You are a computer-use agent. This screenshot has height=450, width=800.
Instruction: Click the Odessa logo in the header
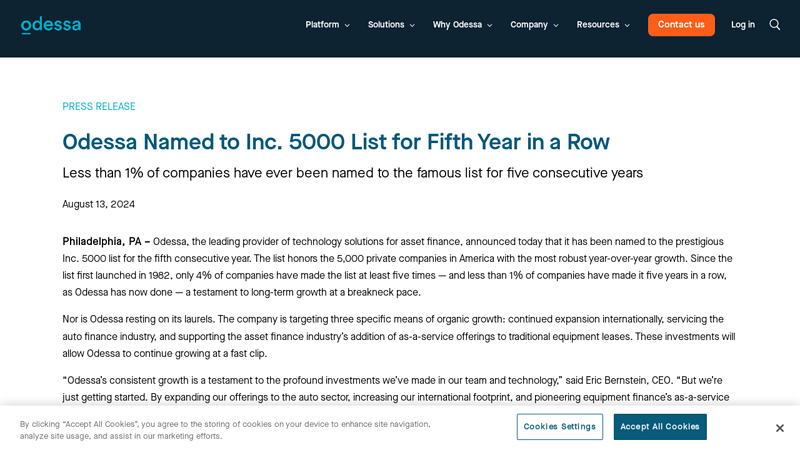coord(51,25)
